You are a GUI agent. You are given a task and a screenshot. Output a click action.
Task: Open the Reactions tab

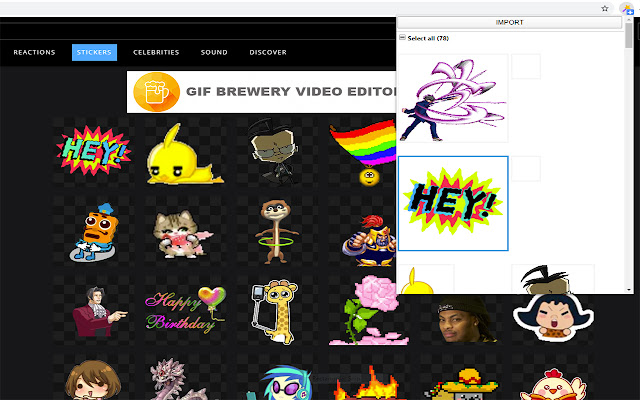pos(34,52)
